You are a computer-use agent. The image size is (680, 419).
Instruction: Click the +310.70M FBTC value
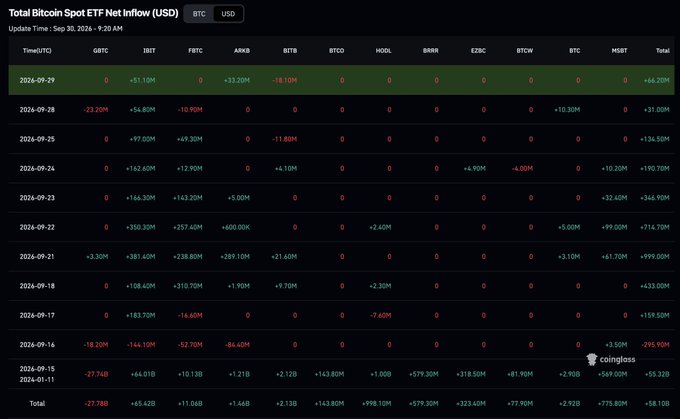click(x=188, y=286)
